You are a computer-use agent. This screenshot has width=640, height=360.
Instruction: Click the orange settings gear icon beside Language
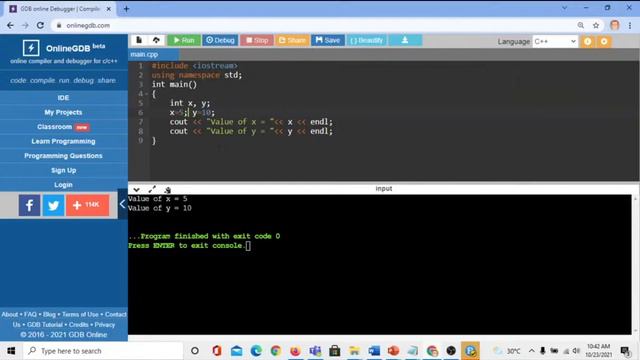(604, 41)
